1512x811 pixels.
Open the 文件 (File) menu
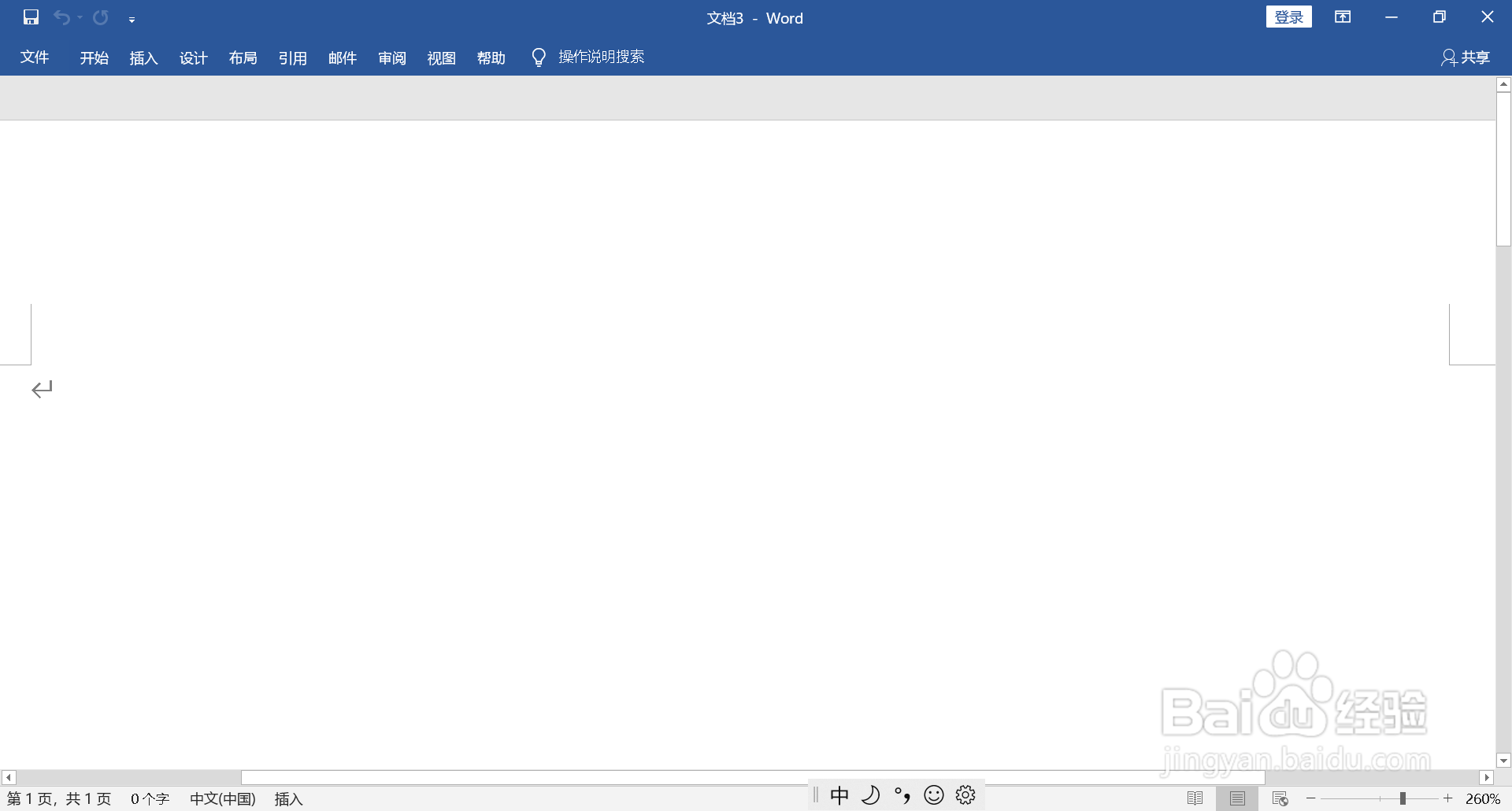tap(35, 57)
